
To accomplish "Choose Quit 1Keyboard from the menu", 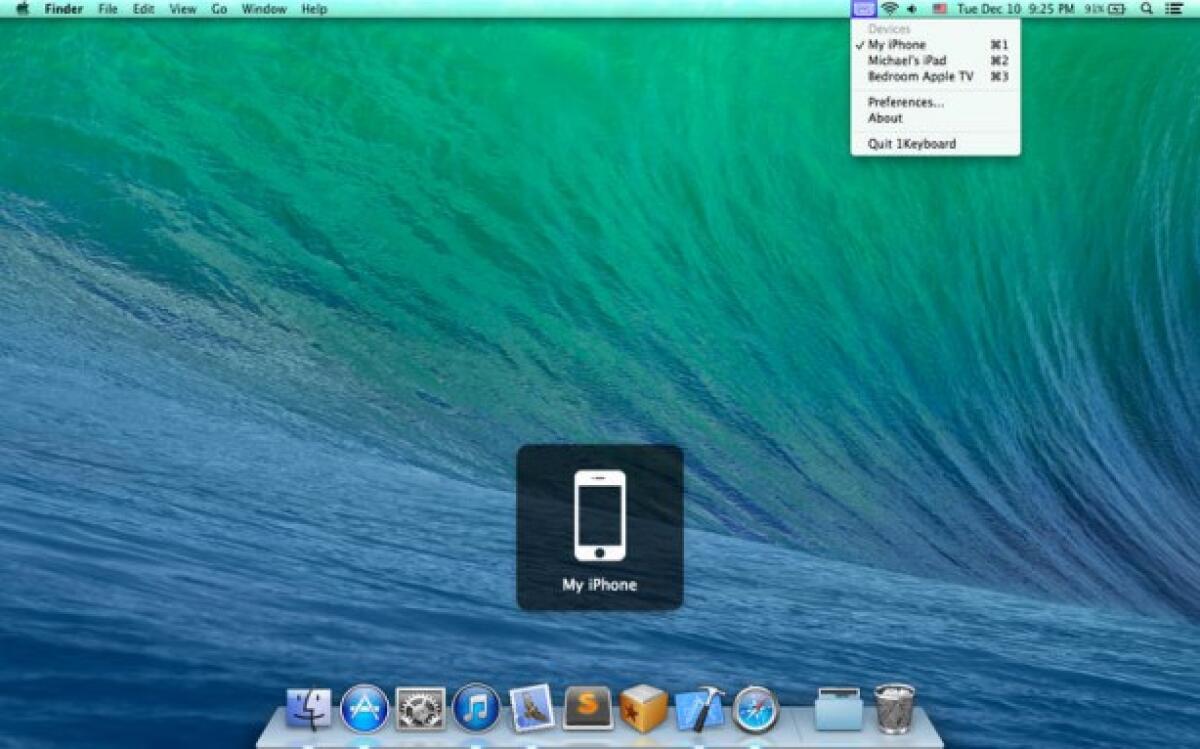I will click(912, 143).
